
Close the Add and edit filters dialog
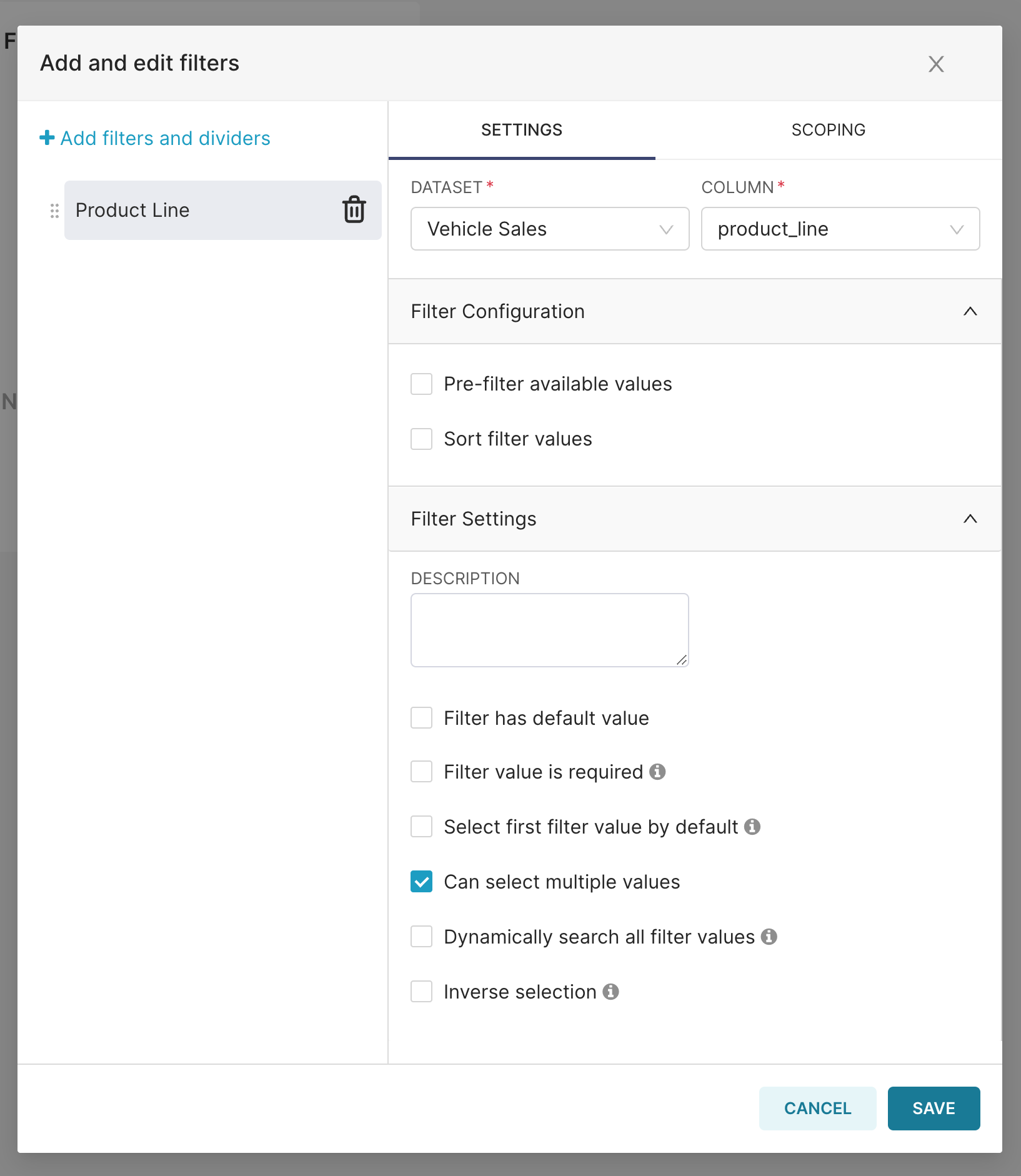(x=935, y=64)
